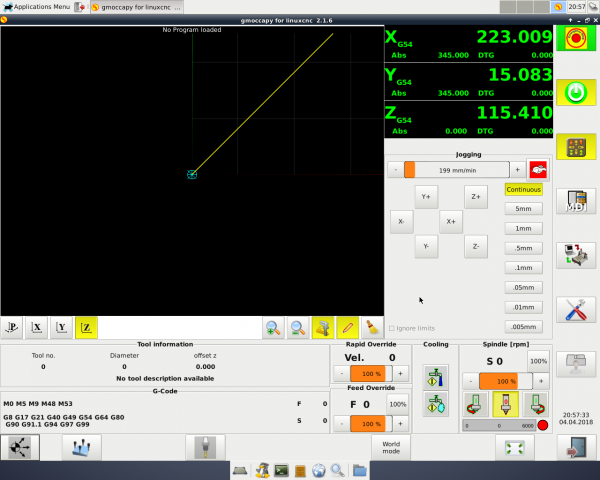The width and height of the screenshot is (600, 480).
Task: Select the perspective P view button
Action: pyautogui.click(x=12, y=327)
